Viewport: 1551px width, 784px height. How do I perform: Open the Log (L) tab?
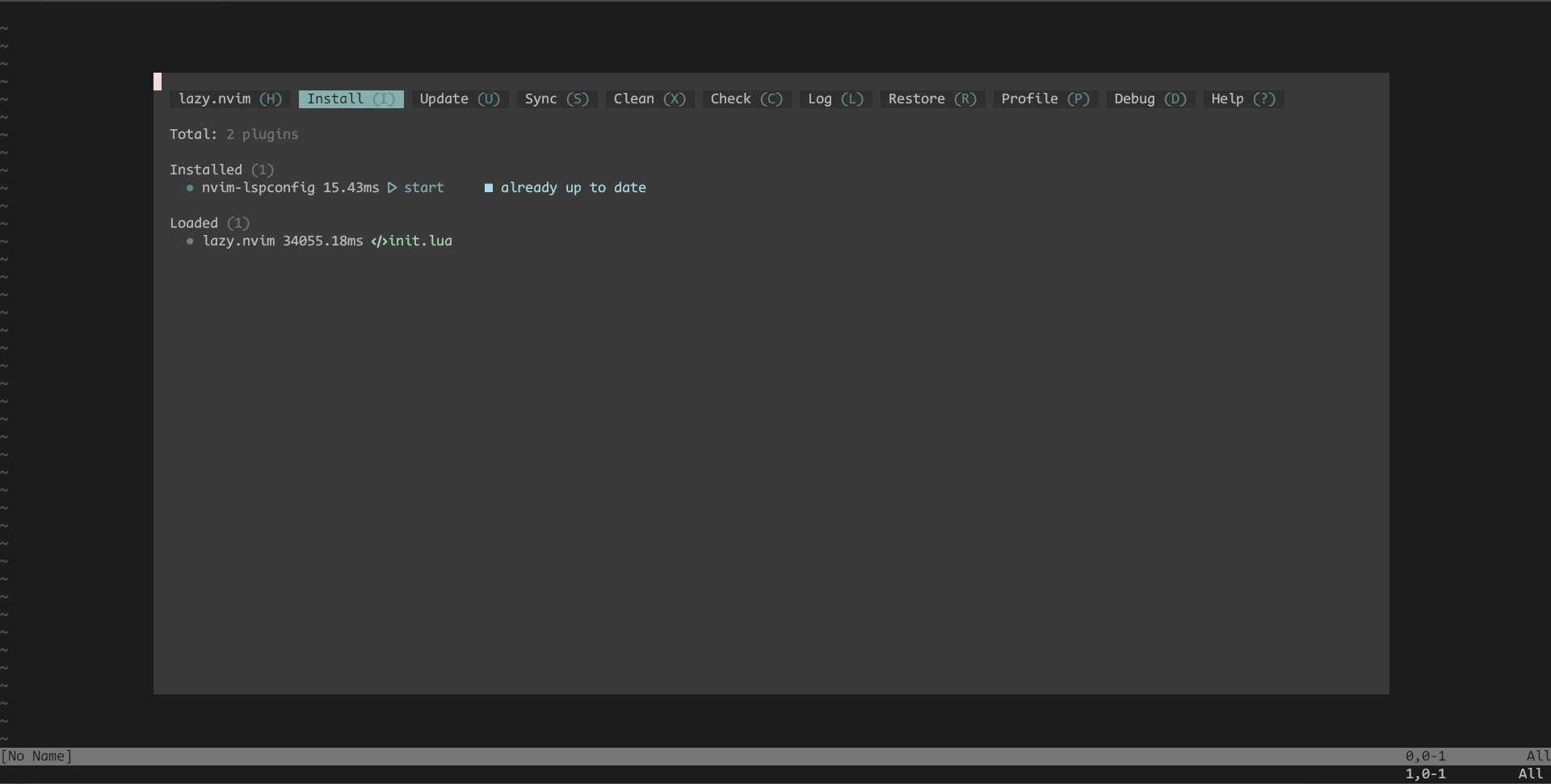[x=836, y=99]
